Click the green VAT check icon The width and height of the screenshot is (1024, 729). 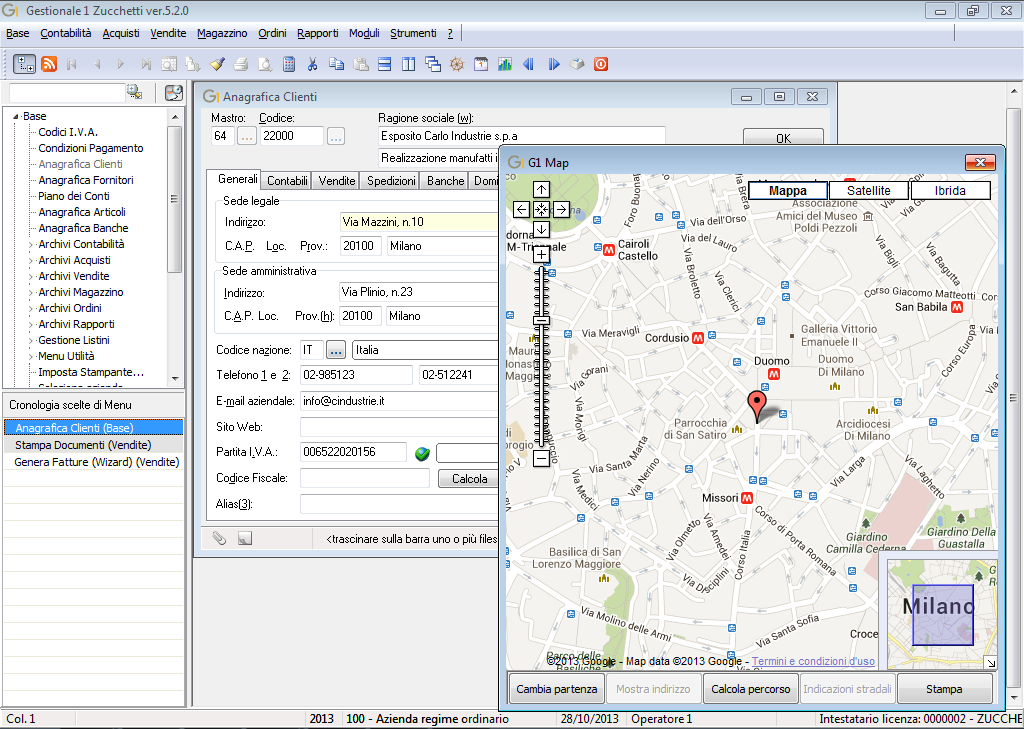423,454
